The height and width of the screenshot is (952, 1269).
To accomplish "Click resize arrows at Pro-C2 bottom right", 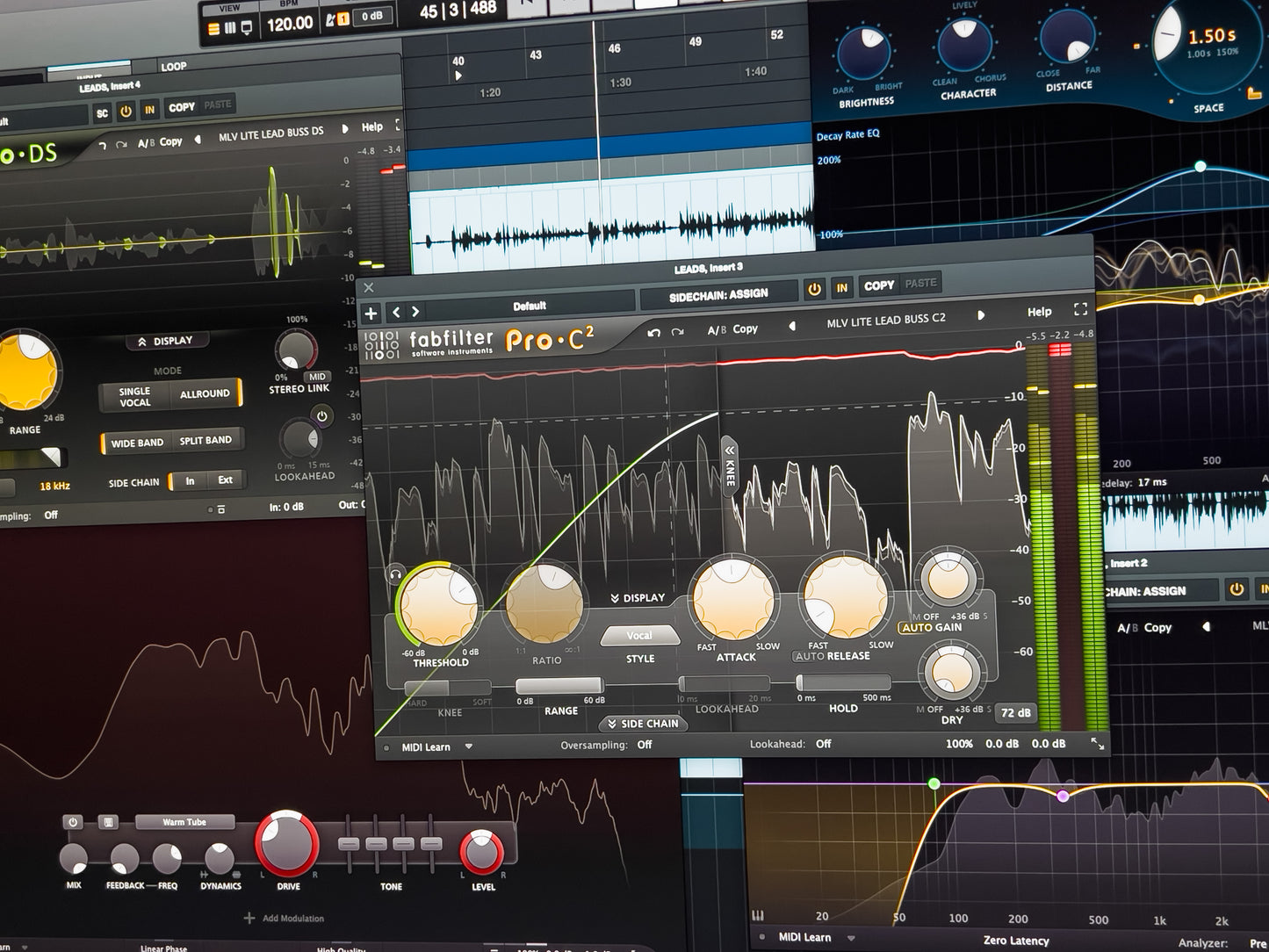I will (1097, 744).
